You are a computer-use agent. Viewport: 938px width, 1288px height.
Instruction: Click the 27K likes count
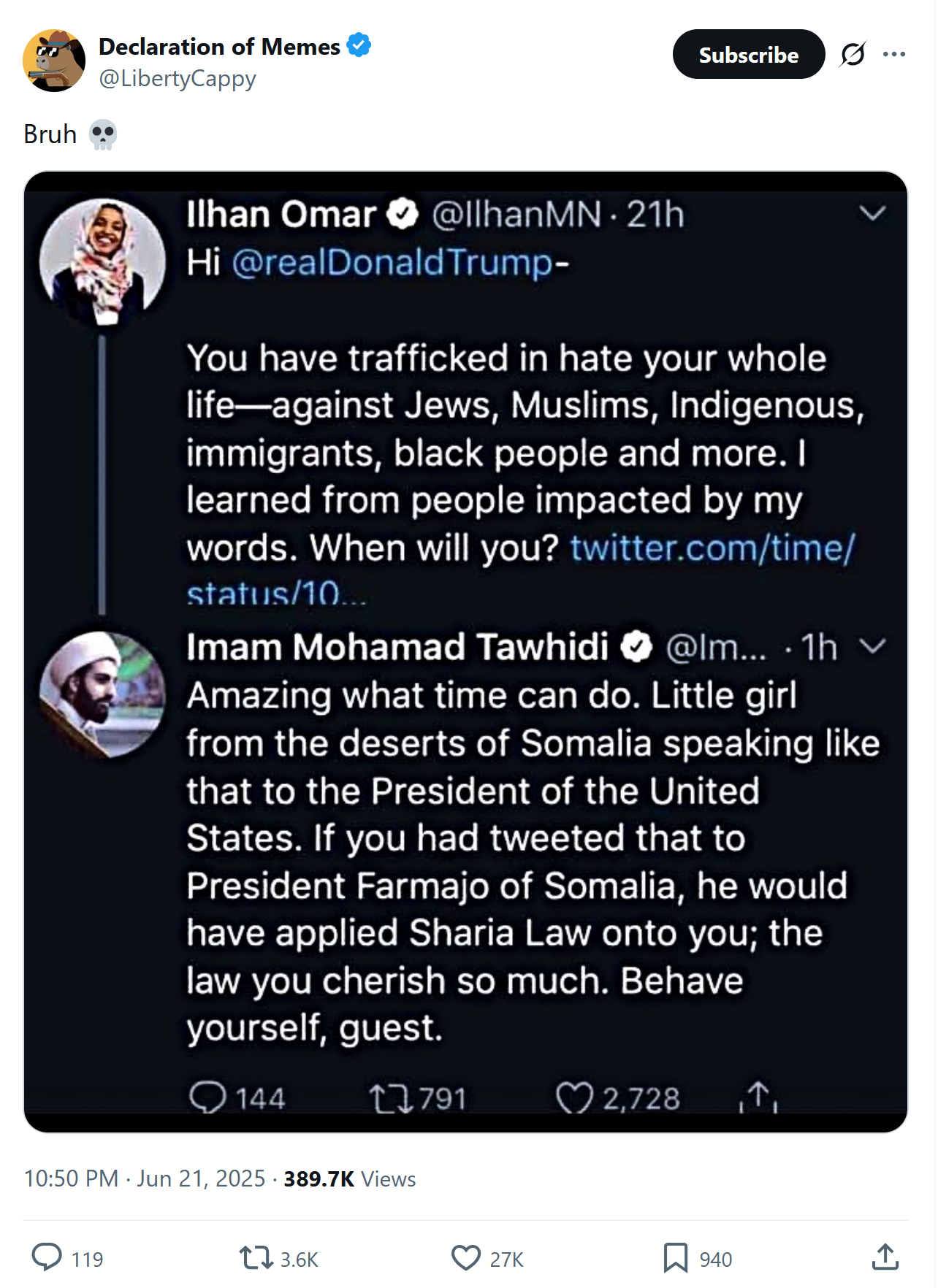click(506, 1260)
